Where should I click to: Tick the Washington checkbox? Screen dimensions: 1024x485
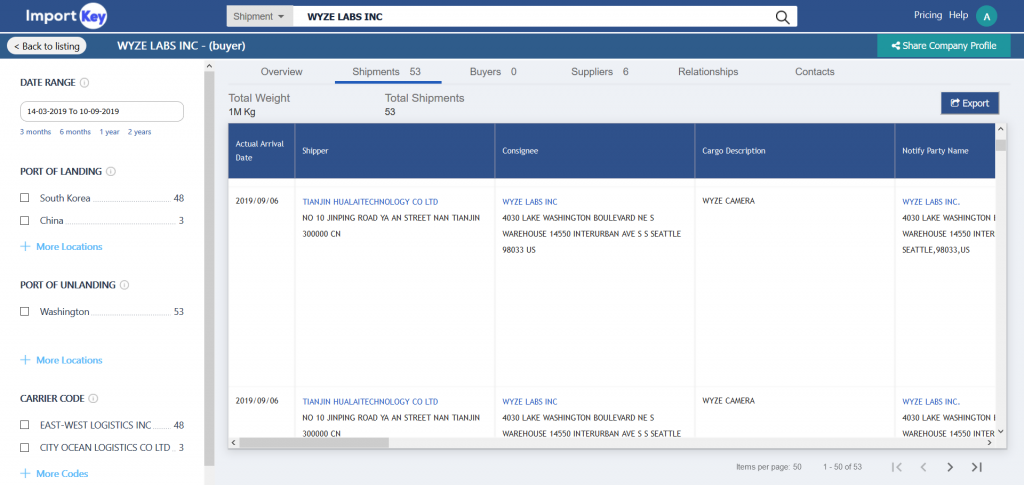pos(25,311)
